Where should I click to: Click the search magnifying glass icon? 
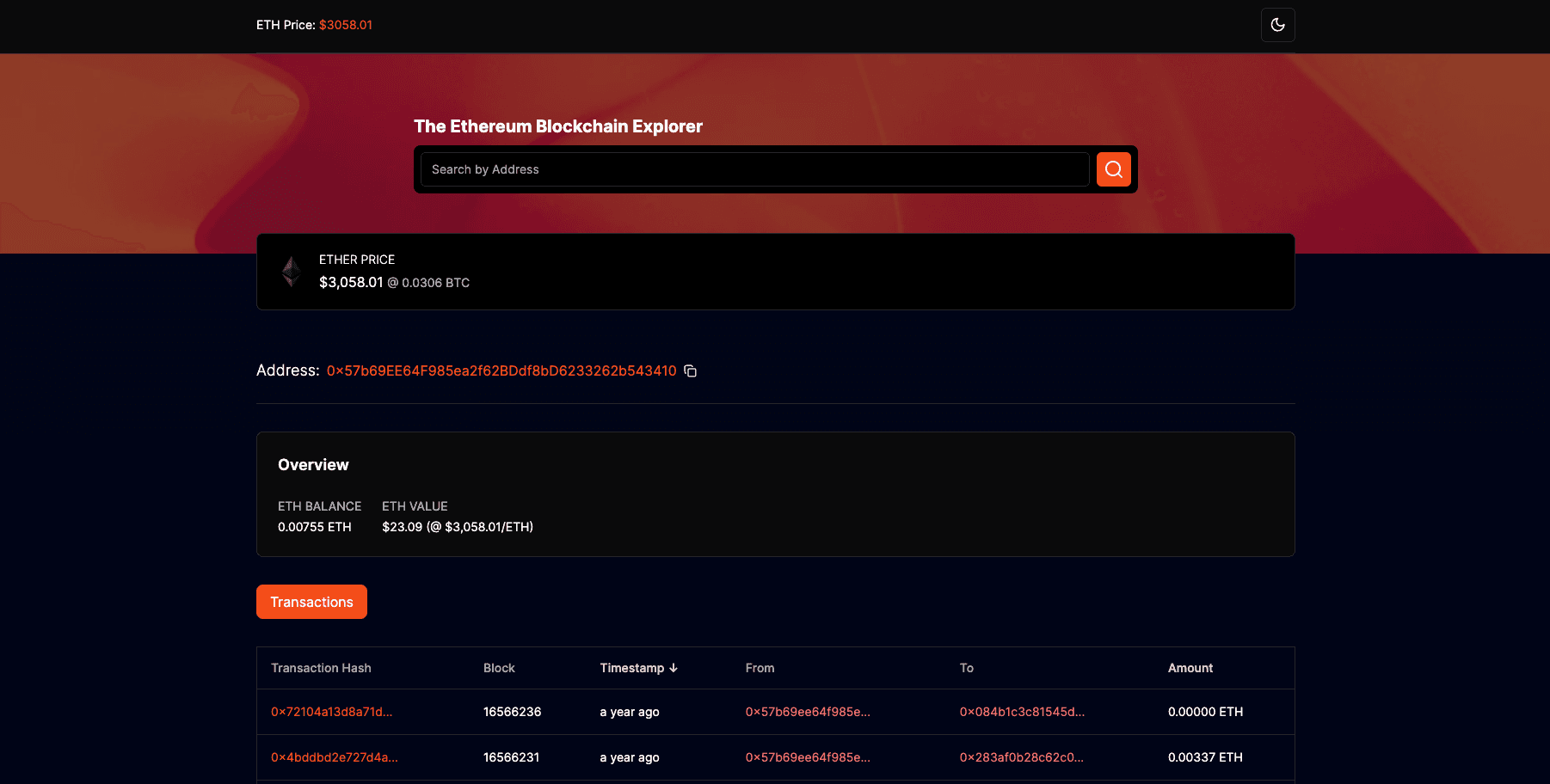point(1113,168)
